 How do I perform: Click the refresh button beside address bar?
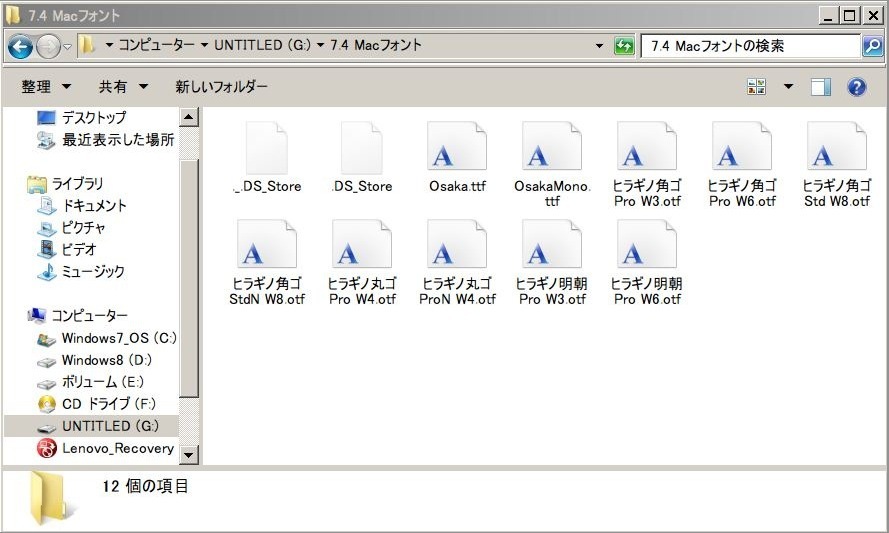pos(624,46)
